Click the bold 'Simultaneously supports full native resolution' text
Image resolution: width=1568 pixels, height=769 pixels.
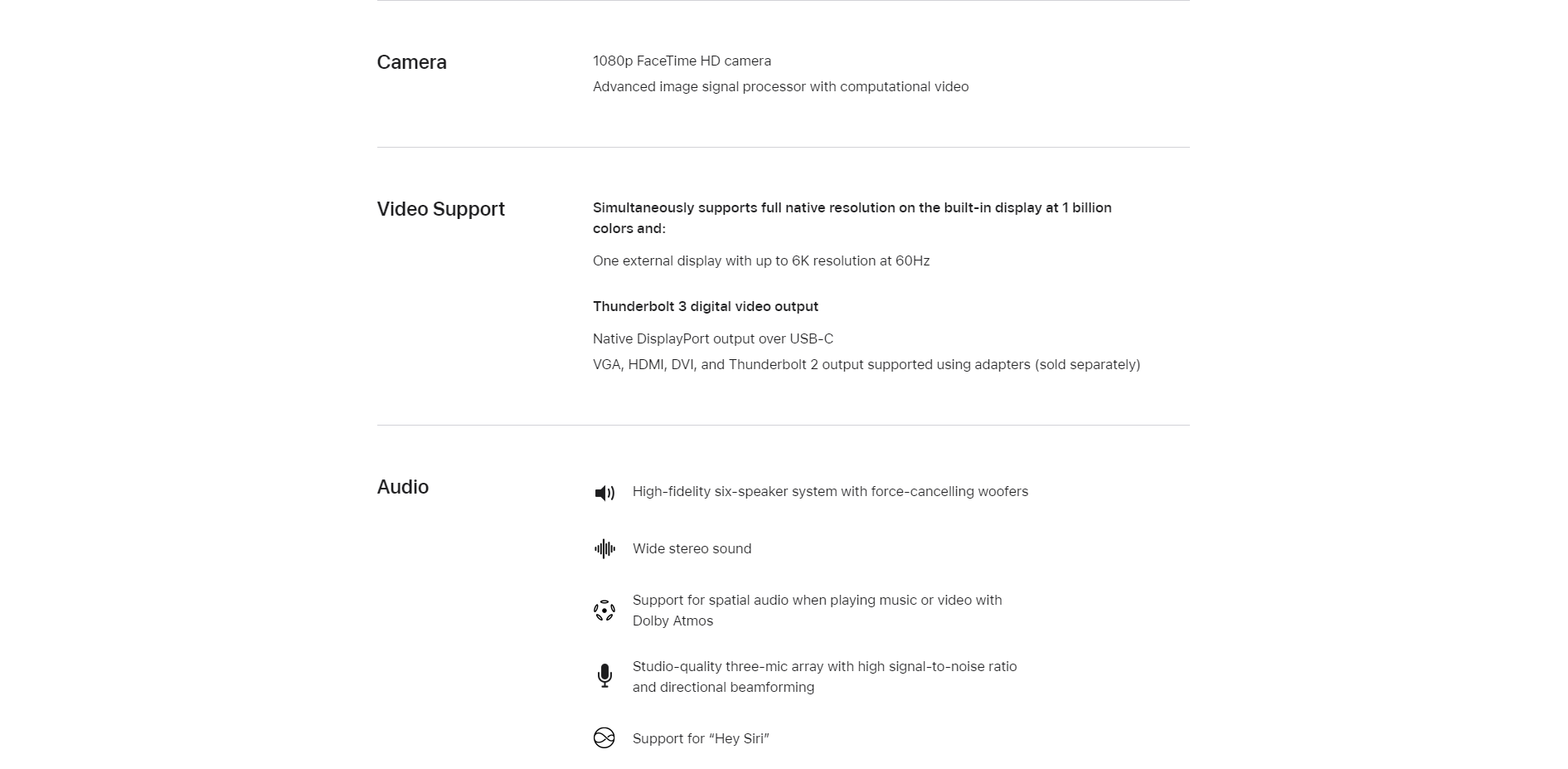(852, 218)
